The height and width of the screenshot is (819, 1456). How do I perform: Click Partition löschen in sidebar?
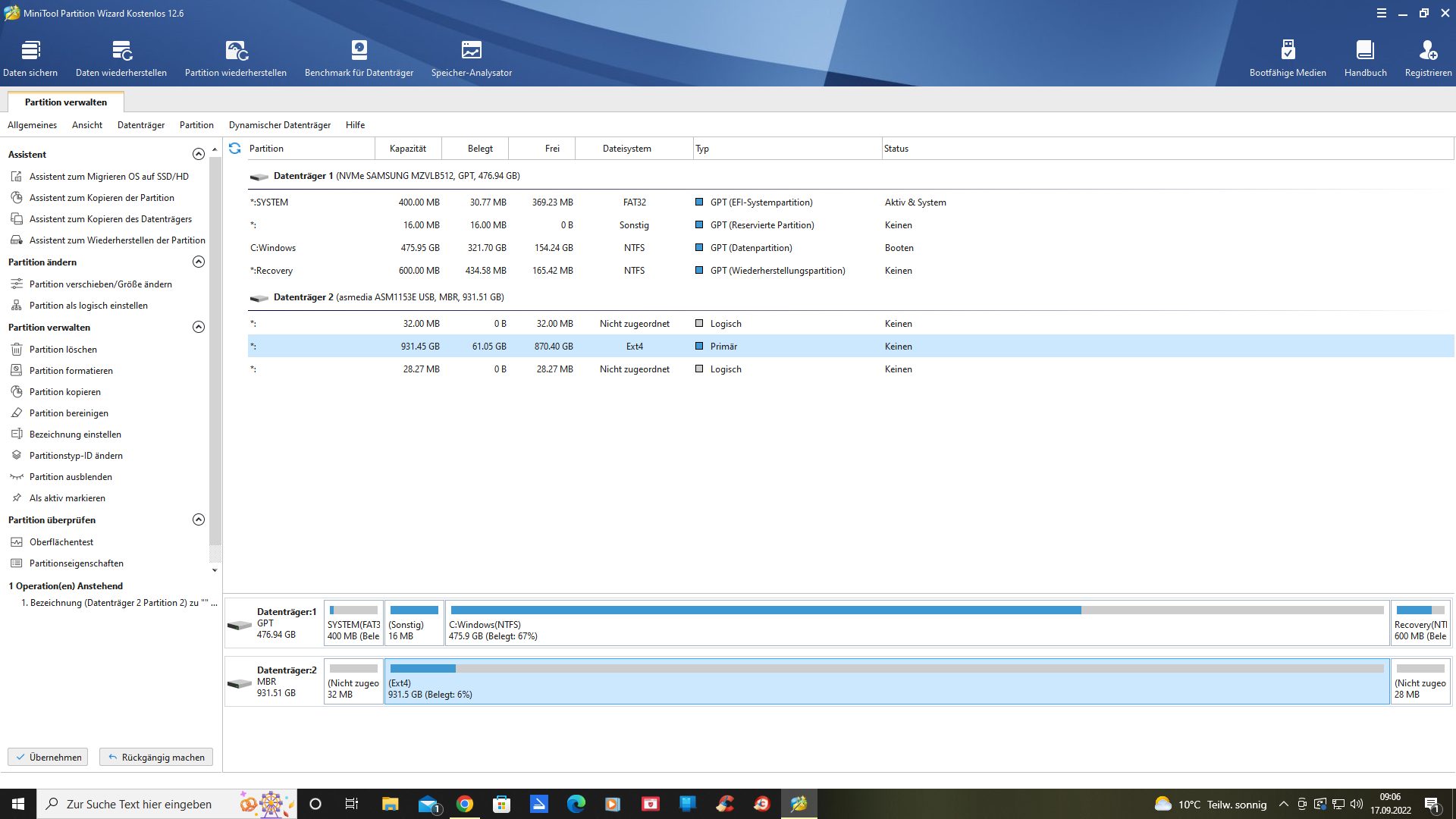coord(63,350)
